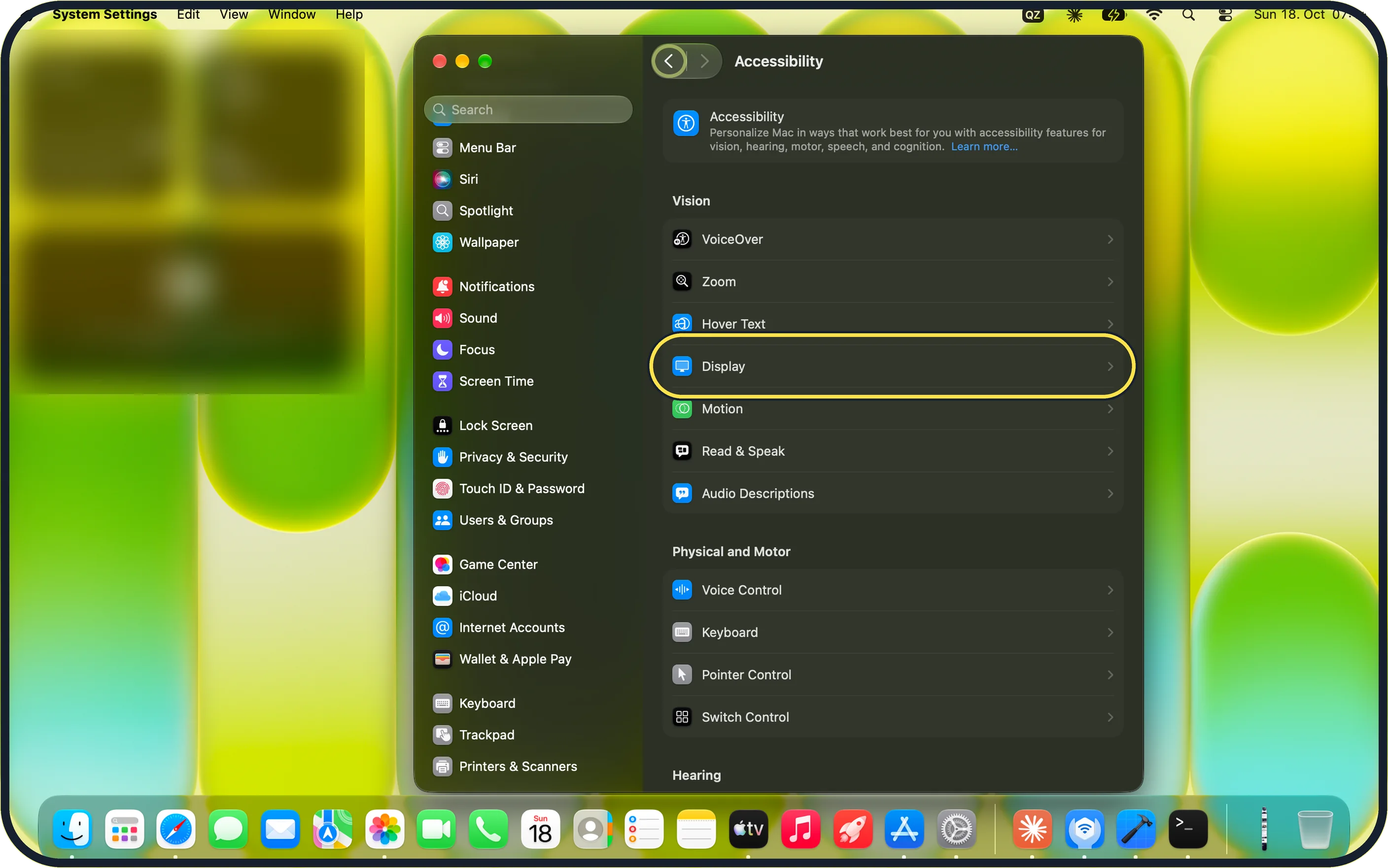
Task: Open VoiceOver settings icon
Action: 682,239
